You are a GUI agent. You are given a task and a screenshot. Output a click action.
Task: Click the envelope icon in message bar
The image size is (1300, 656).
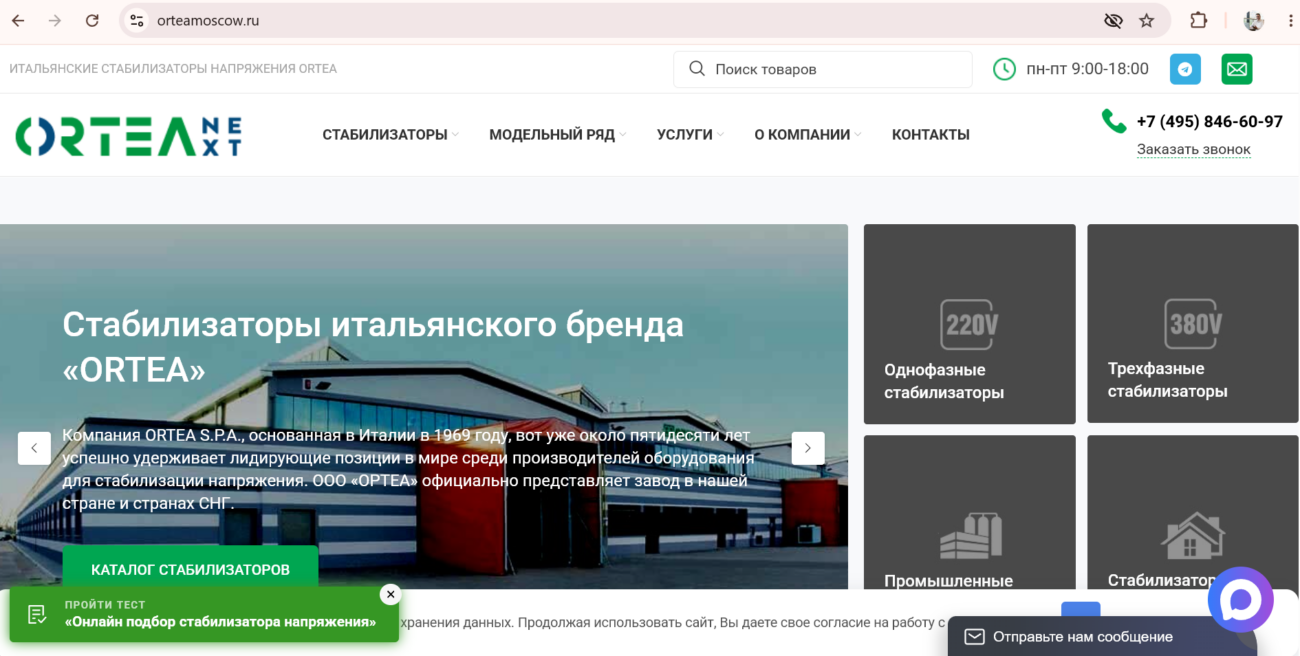(973, 636)
